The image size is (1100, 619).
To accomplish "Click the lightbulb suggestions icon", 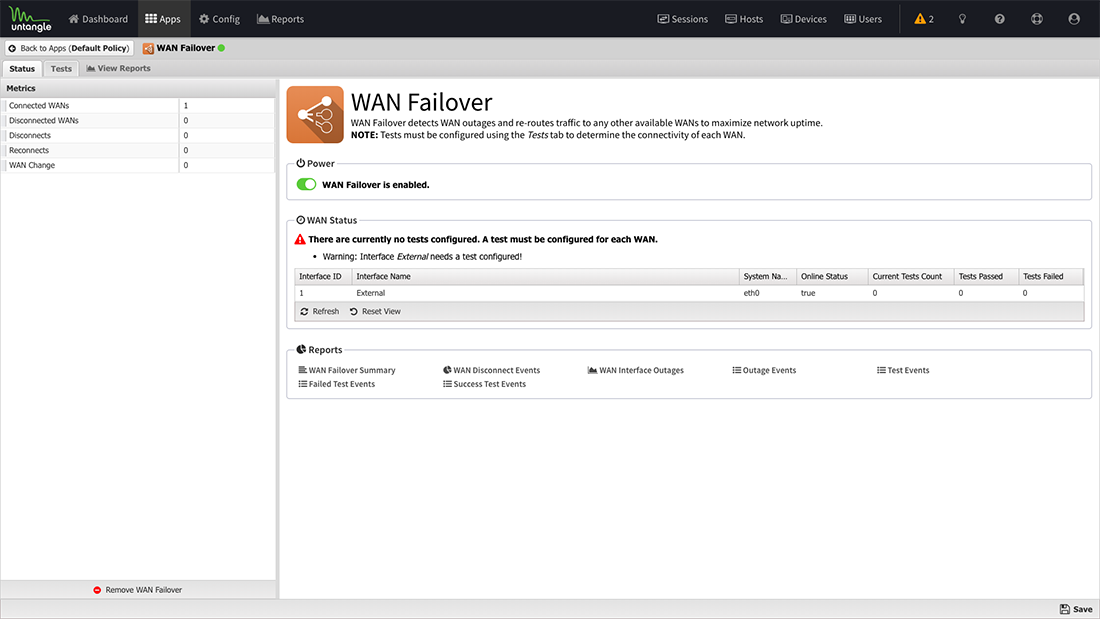I will pyautogui.click(x=962, y=19).
